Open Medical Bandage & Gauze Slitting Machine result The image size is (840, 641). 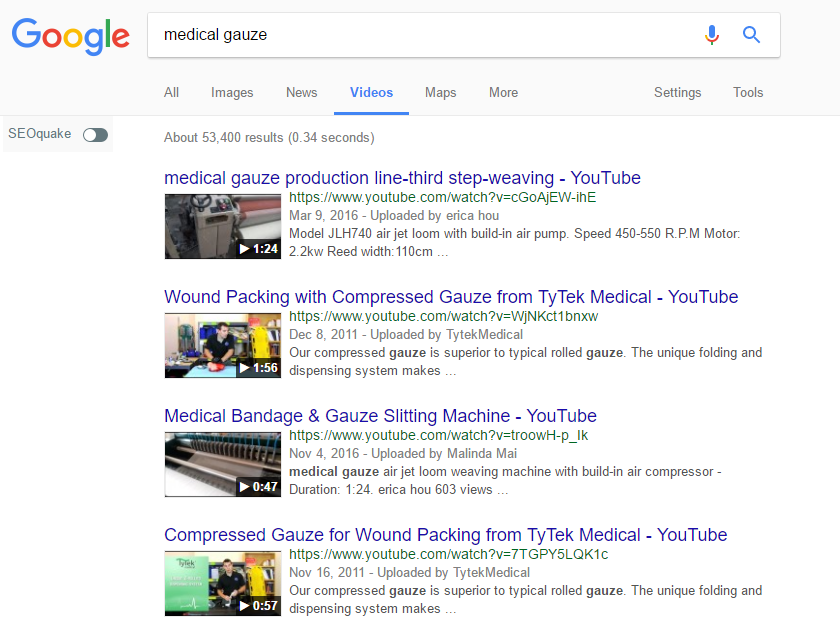[380, 416]
